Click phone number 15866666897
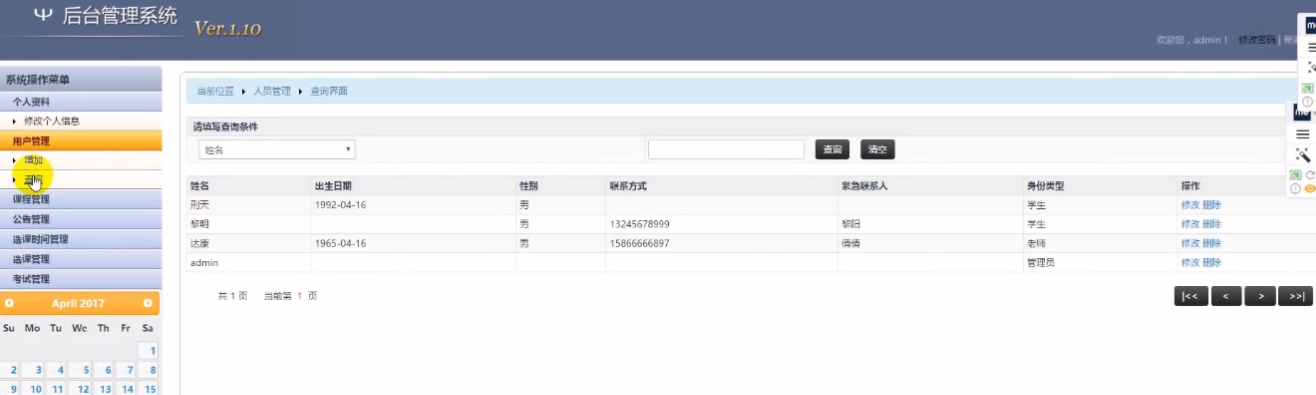The image size is (1316, 395). pos(639,243)
